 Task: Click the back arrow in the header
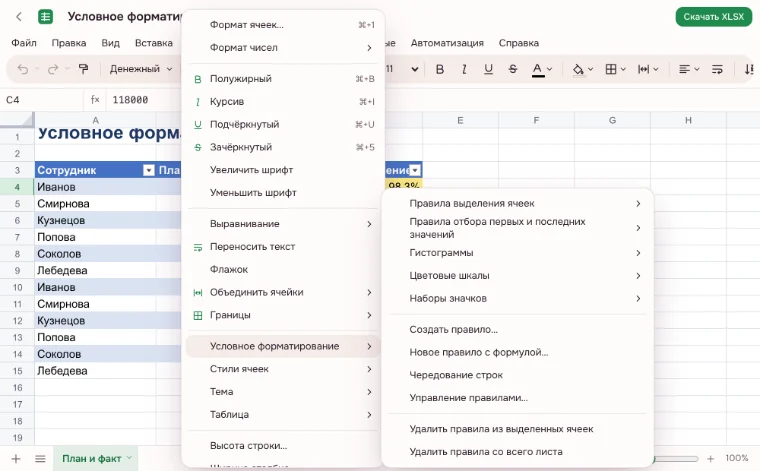[19, 17]
